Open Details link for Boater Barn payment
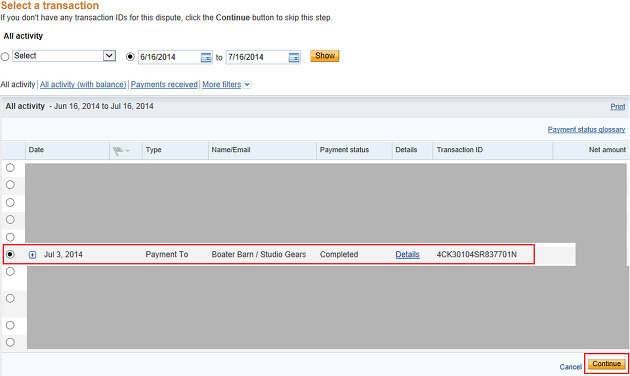Image resolution: width=630 pixels, height=376 pixels. point(407,254)
